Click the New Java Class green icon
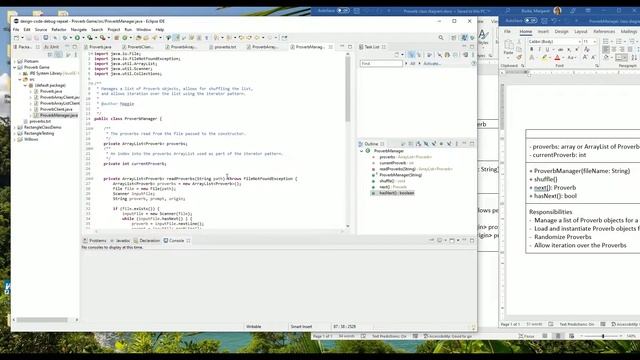640x360 pixels. 125,38
